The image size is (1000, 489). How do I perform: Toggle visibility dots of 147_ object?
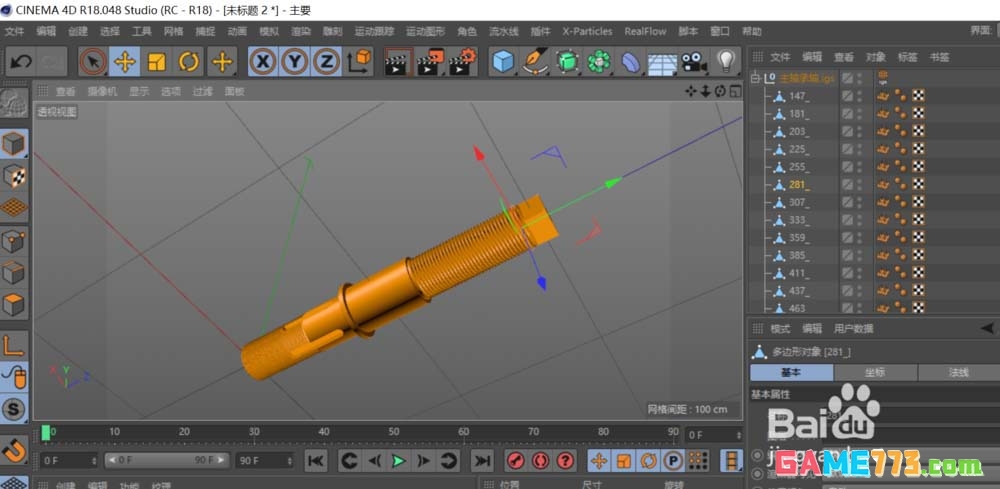point(859,96)
